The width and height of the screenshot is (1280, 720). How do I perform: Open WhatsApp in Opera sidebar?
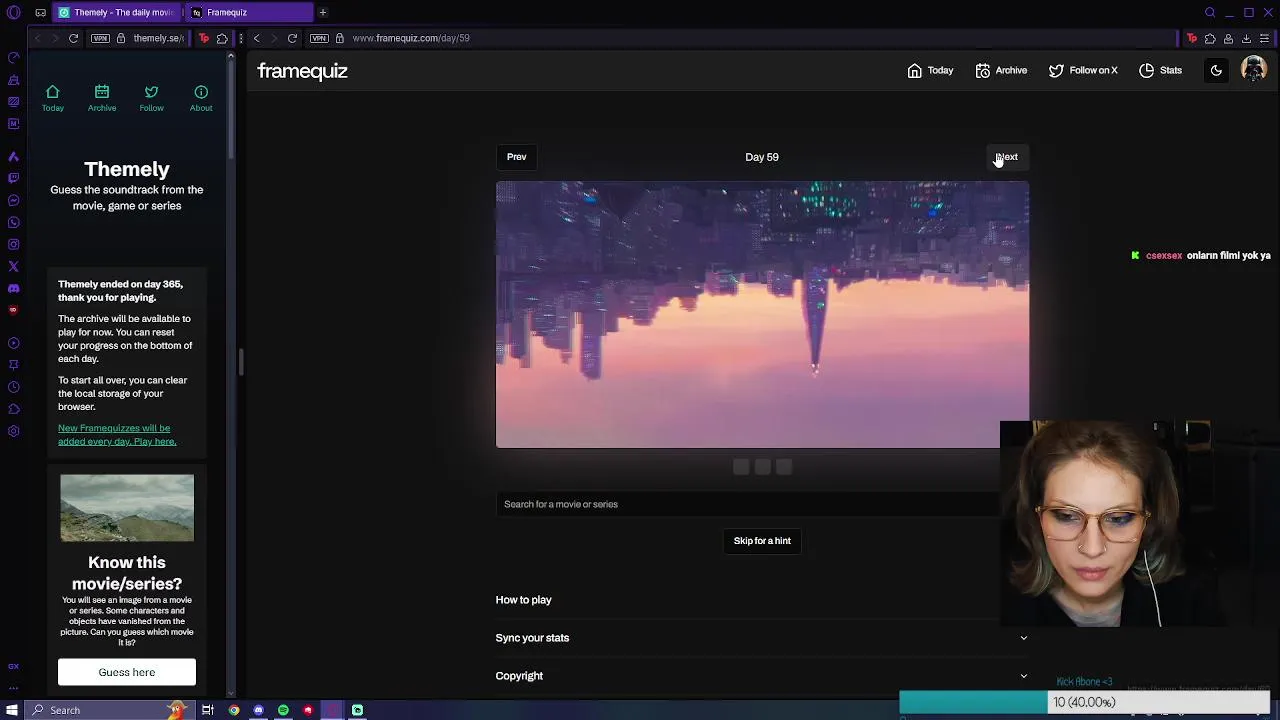point(13,222)
